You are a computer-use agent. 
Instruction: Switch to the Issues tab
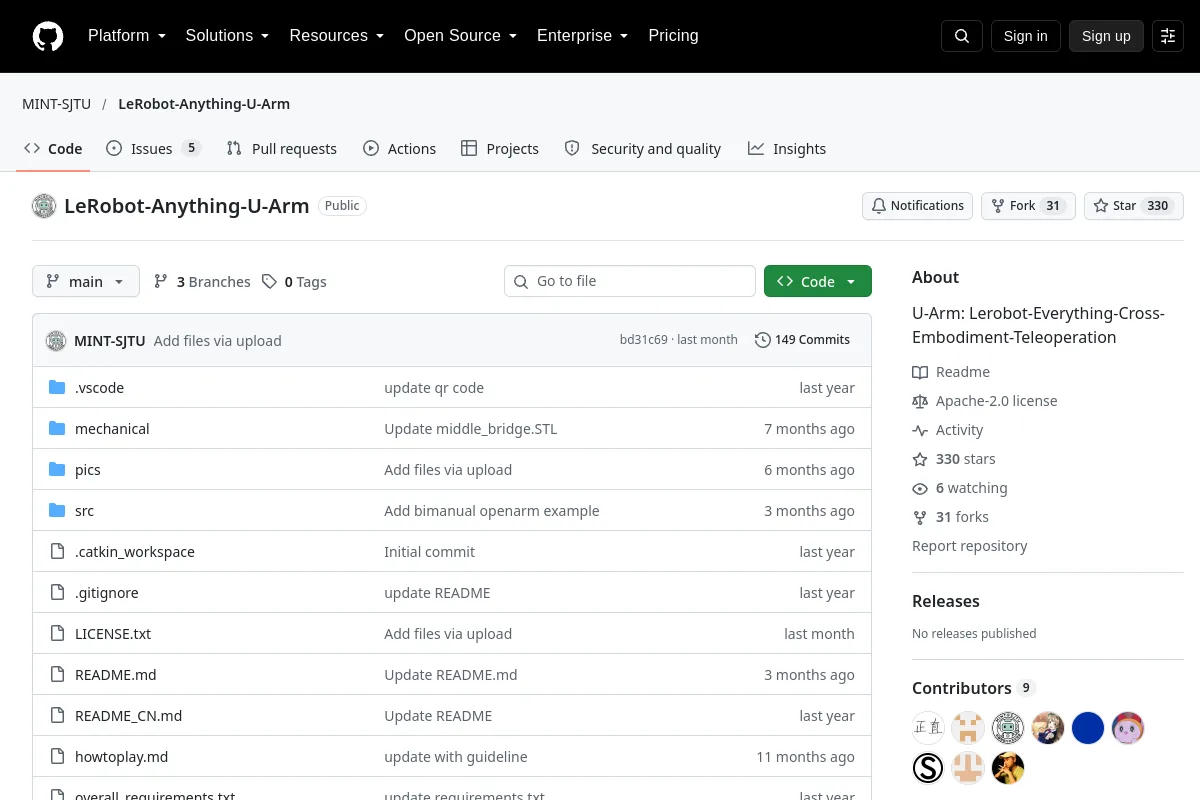coord(154,149)
